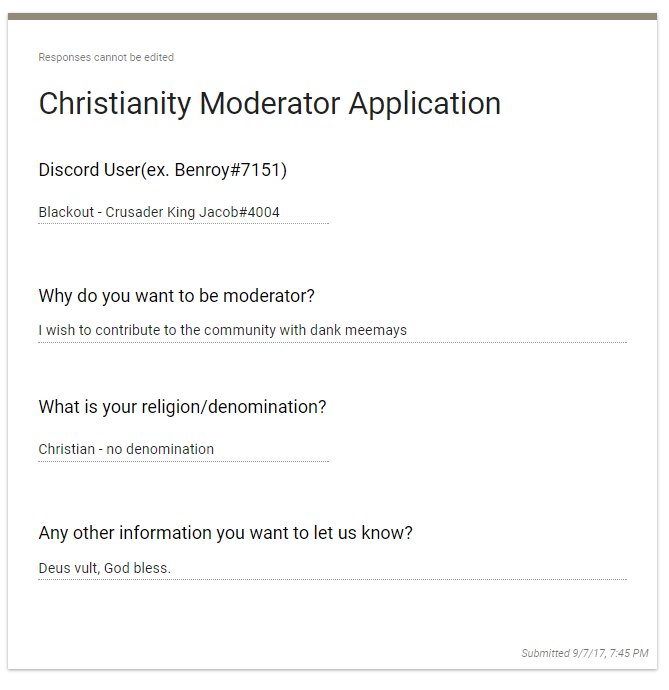Image resolution: width=669 pixels, height=690 pixels.
Task: Click the Discord username answer field
Action: (x=183, y=213)
